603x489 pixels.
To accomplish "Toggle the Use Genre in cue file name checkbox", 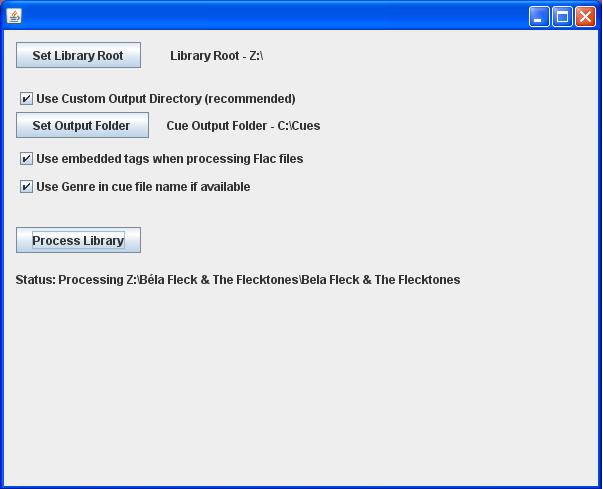I will pyautogui.click(x=26, y=187).
